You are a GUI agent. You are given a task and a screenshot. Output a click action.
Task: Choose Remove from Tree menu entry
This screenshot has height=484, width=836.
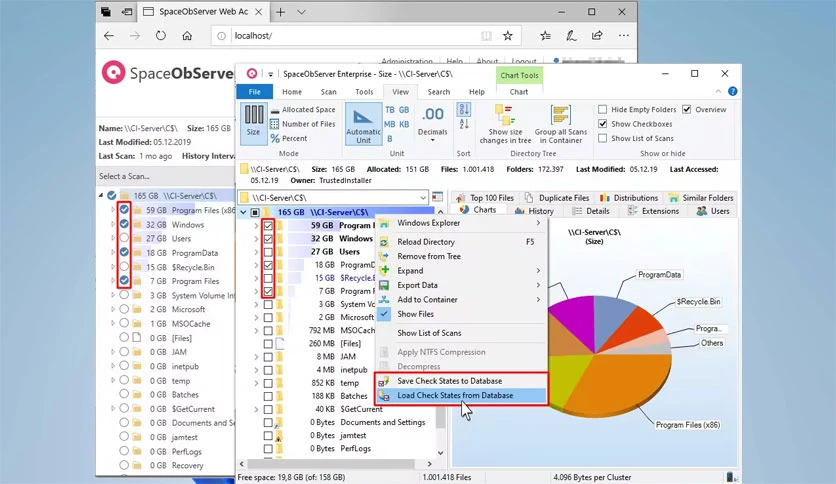click(x=462, y=256)
